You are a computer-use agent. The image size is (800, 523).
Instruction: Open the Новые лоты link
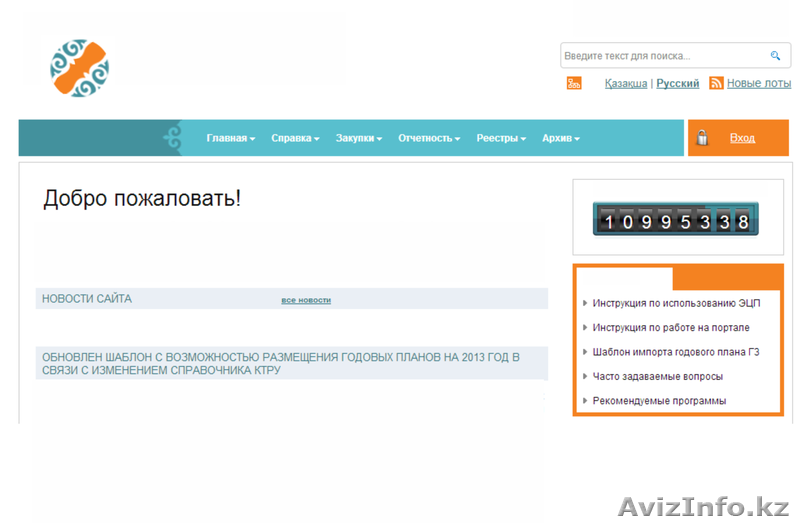pos(759,83)
